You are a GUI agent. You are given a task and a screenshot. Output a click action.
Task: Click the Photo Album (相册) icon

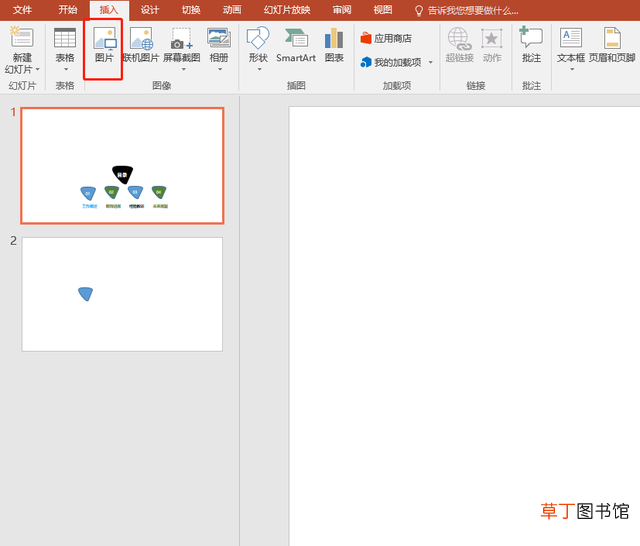[x=219, y=38]
